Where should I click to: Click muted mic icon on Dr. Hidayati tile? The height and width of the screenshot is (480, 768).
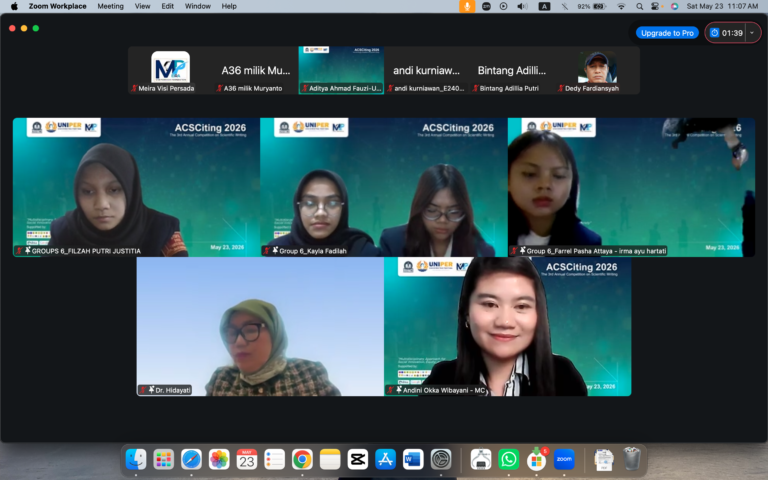tap(143, 390)
